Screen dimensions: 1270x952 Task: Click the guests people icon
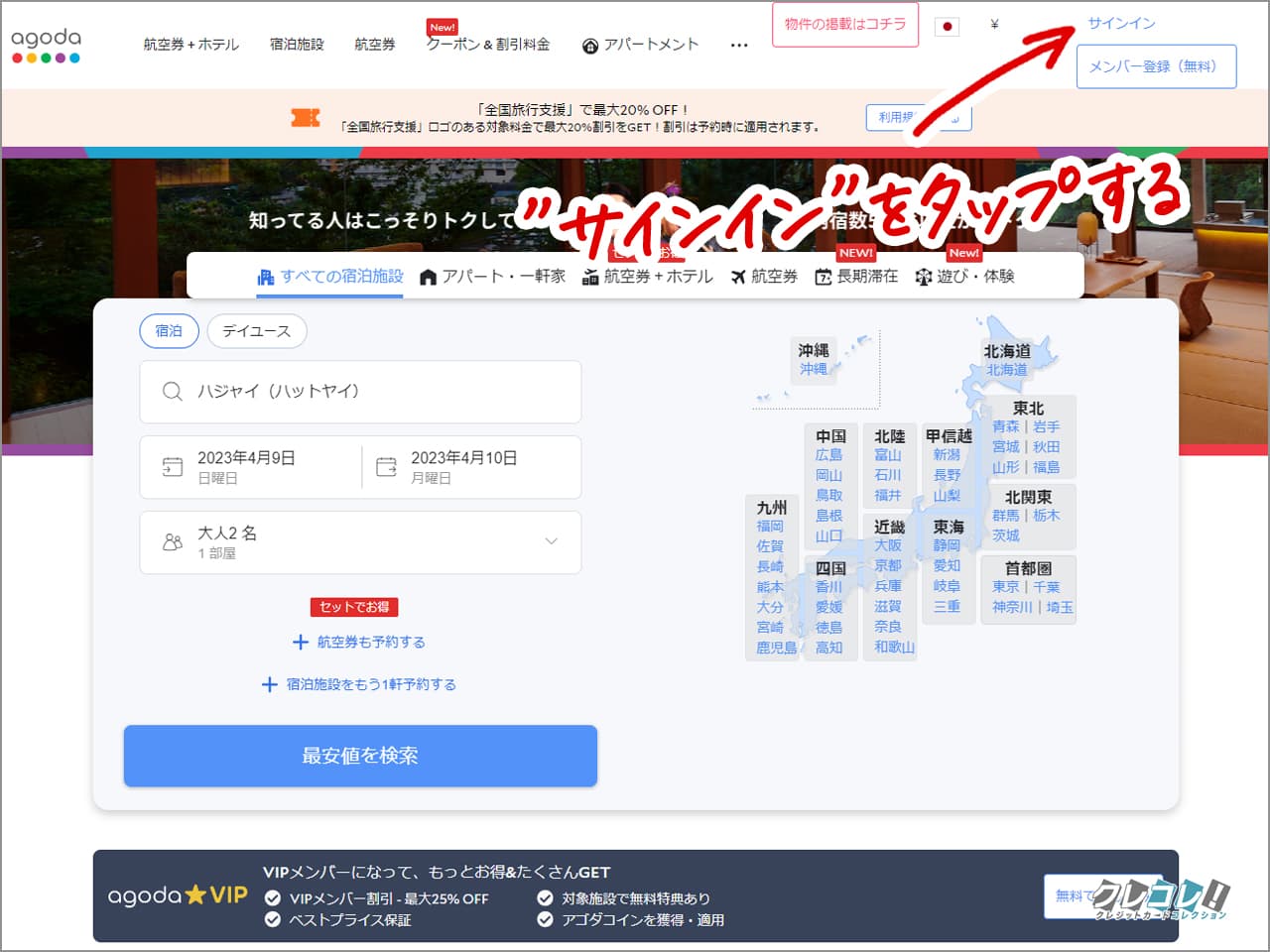coord(173,542)
